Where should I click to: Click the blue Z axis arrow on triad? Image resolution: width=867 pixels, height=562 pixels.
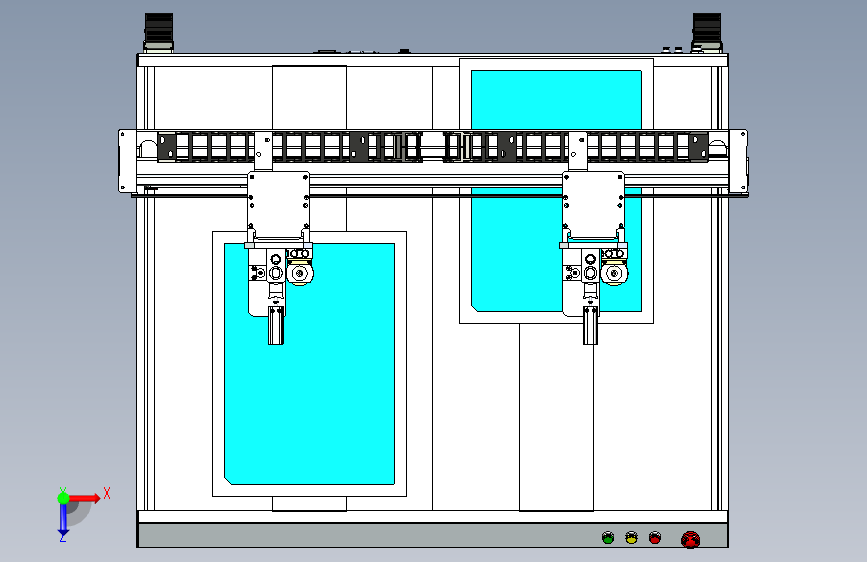pyautogui.click(x=63, y=520)
